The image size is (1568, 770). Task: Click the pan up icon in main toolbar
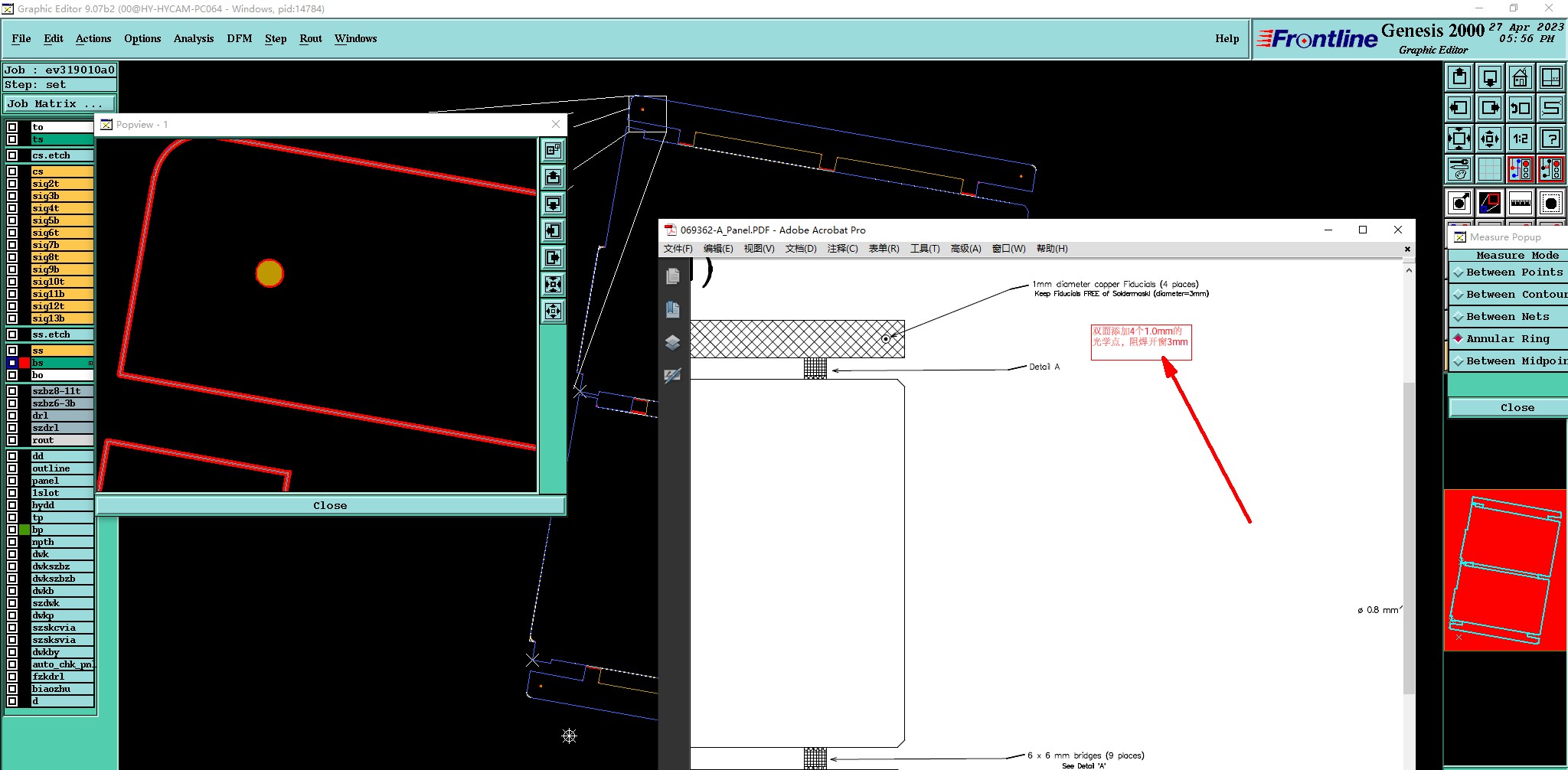click(1459, 78)
